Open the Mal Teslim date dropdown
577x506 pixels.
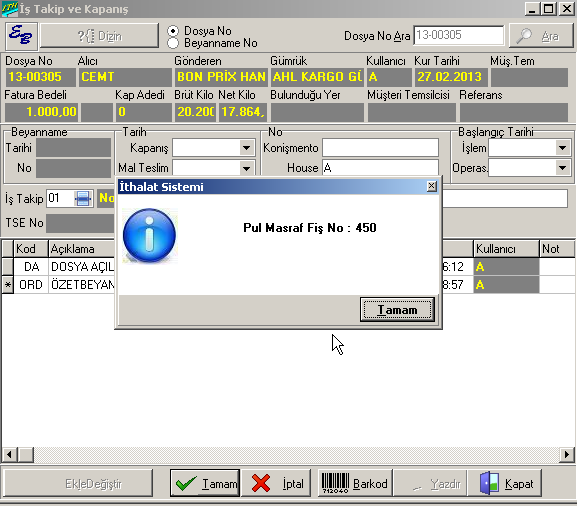point(246,168)
